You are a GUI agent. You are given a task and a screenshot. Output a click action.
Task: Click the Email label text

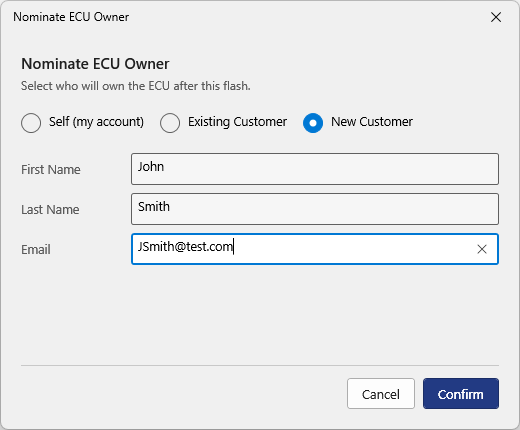[x=36, y=250]
